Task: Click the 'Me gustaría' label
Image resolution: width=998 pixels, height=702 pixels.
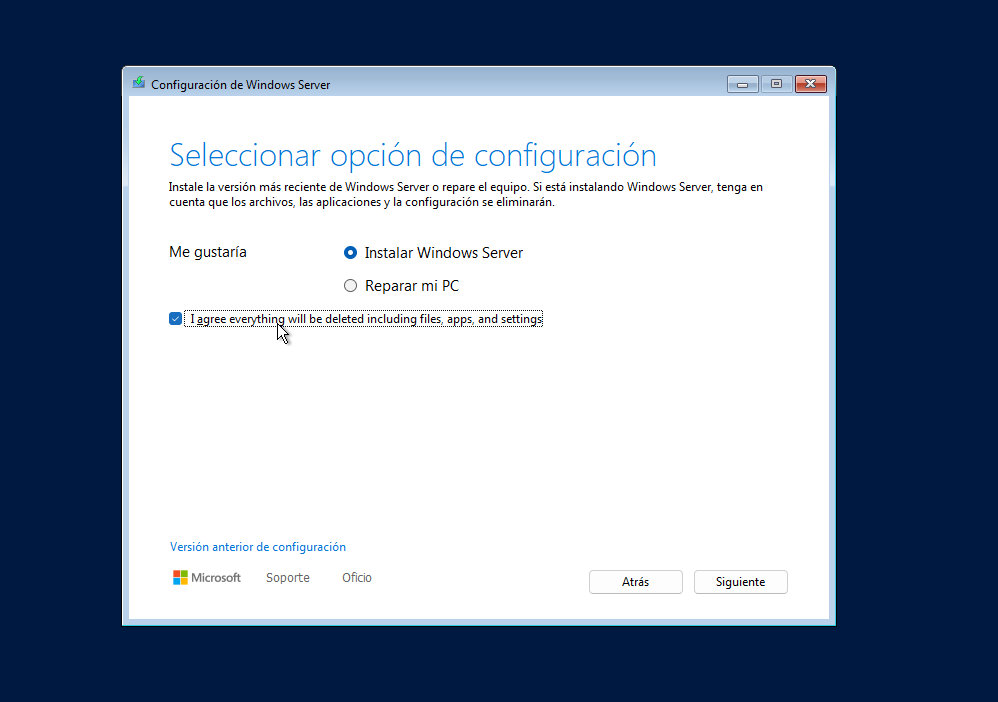Action: click(208, 252)
